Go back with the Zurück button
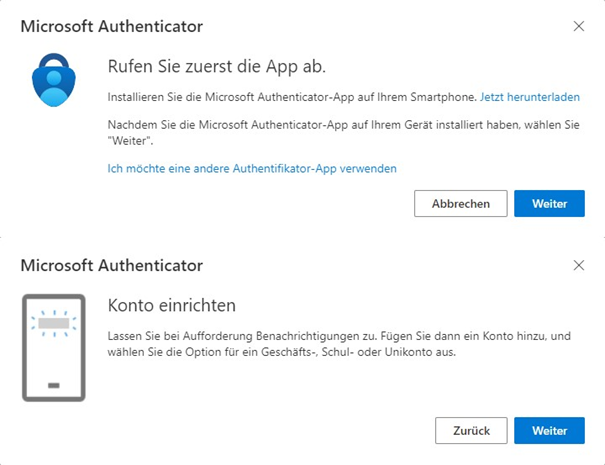Viewport: 605px width, 465px height. pyautogui.click(x=471, y=431)
